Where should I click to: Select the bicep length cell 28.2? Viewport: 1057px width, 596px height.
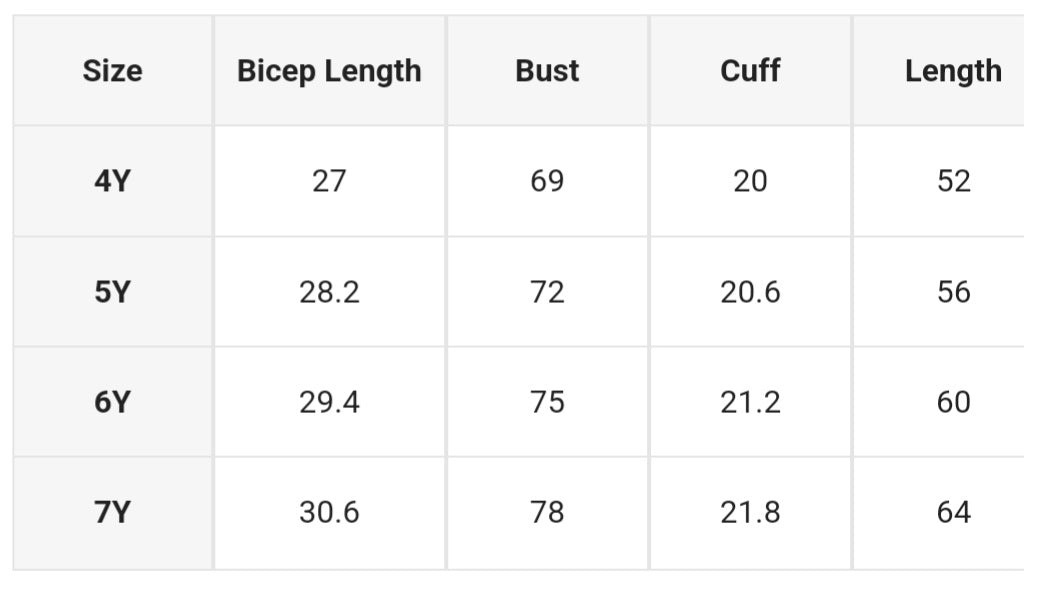329,292
